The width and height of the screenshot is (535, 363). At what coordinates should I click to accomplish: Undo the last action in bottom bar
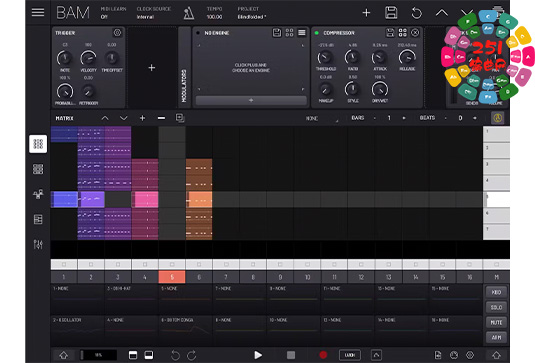click(x=175, y=355)
